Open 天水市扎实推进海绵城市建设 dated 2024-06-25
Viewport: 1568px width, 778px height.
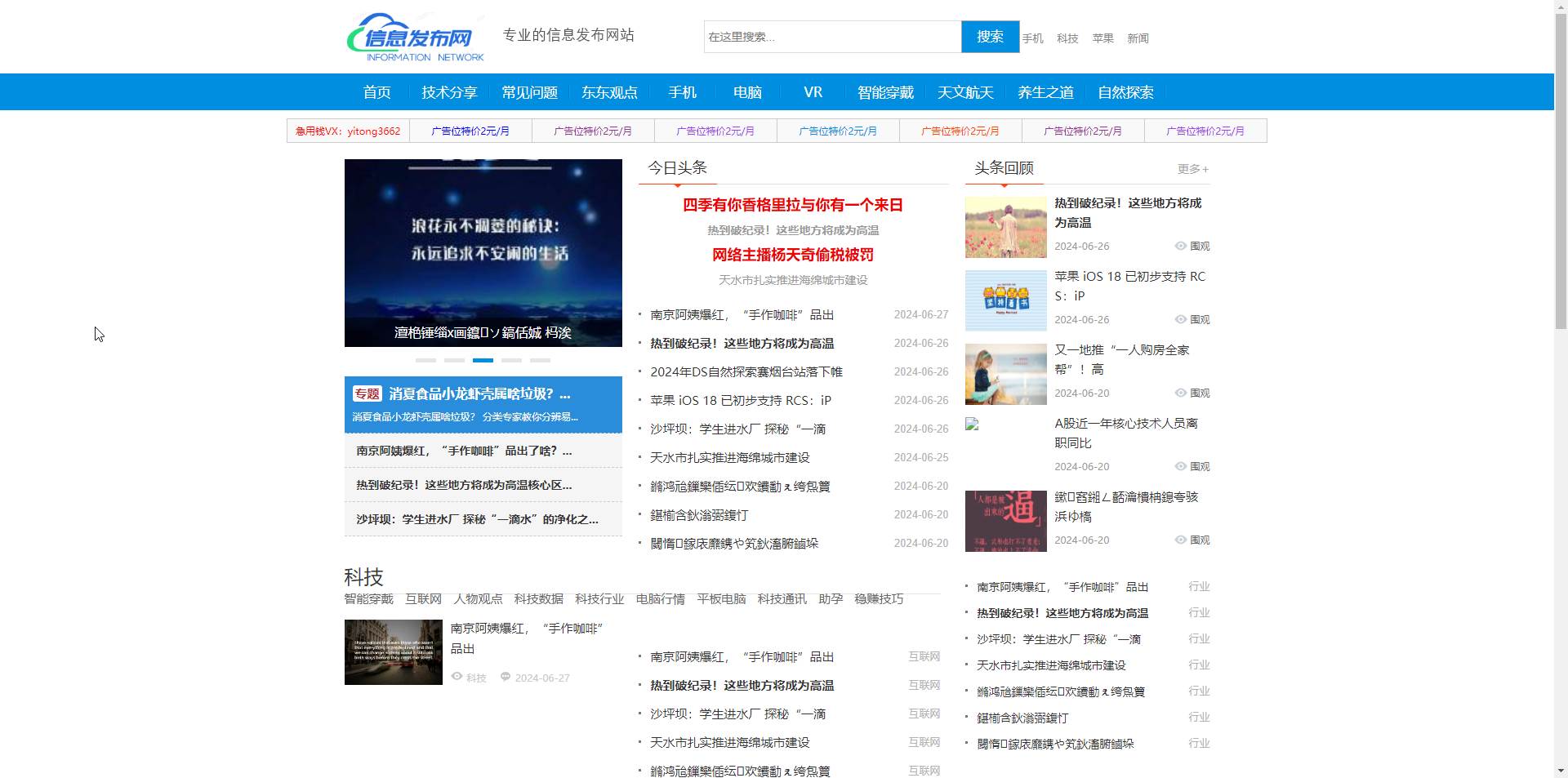click(730, 458)
